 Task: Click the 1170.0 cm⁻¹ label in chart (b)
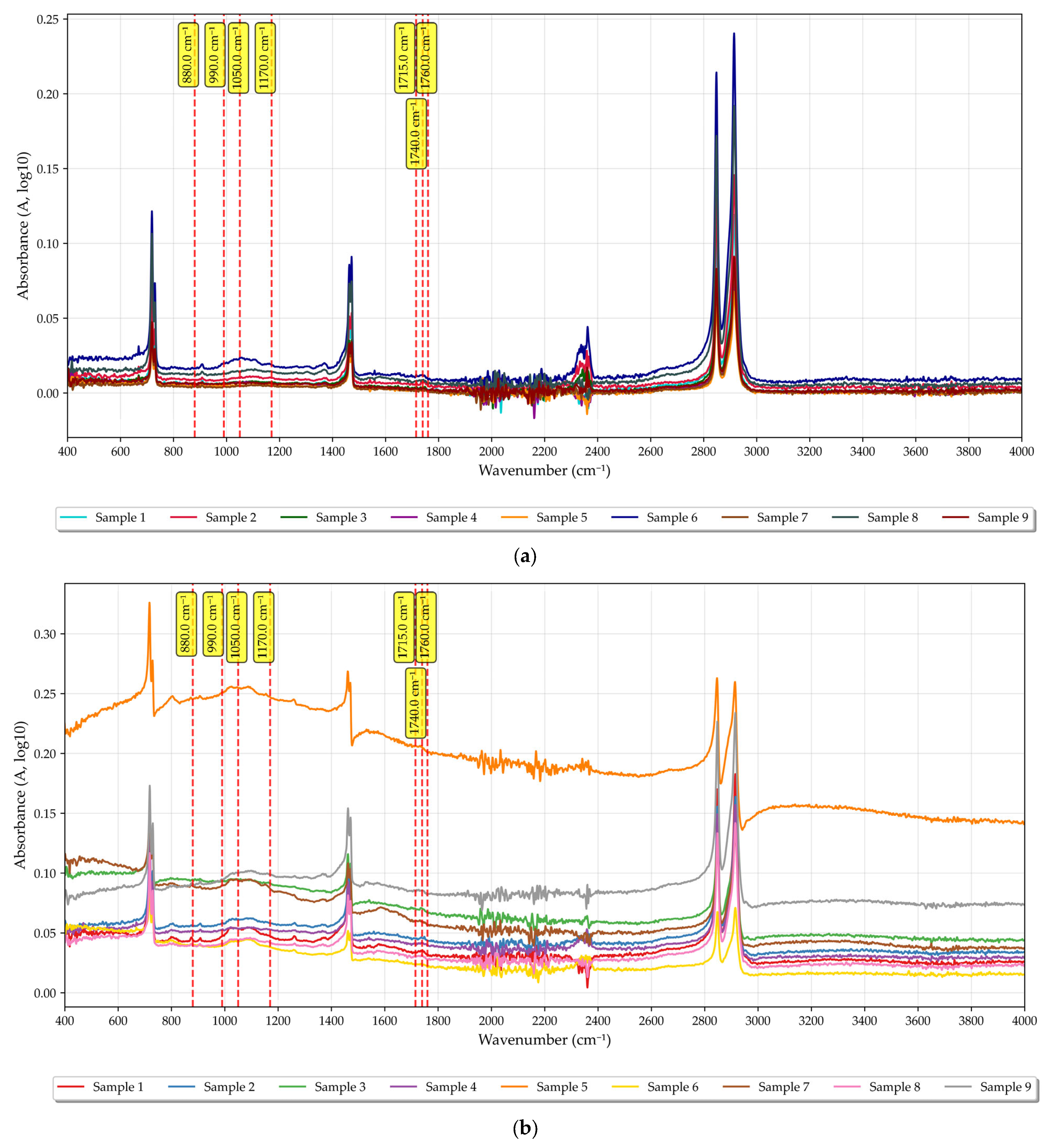(263, 627)
